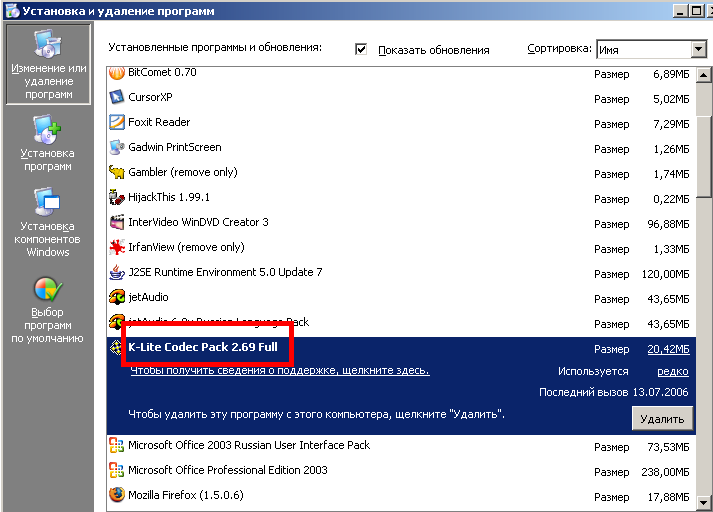Click the Office 2003 Russian Interface Pack icon

pyautogui.click(x=117, y=445)
